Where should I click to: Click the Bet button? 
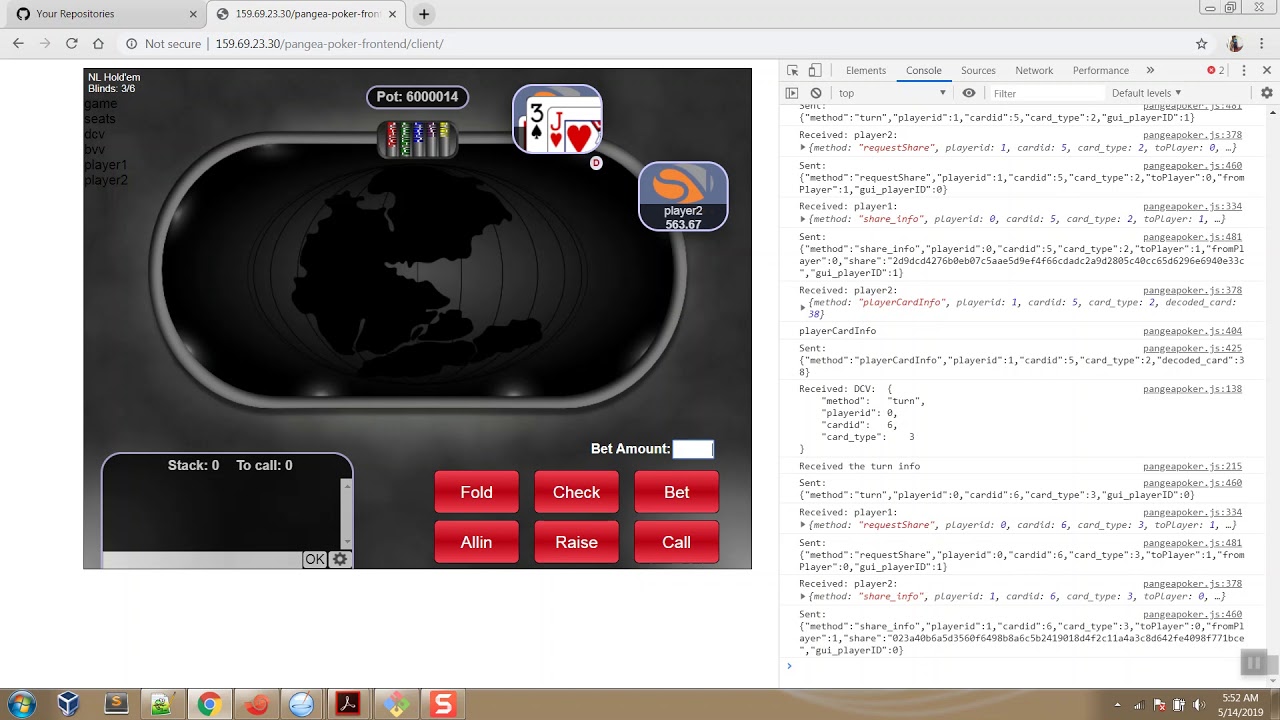coord(676,492)
